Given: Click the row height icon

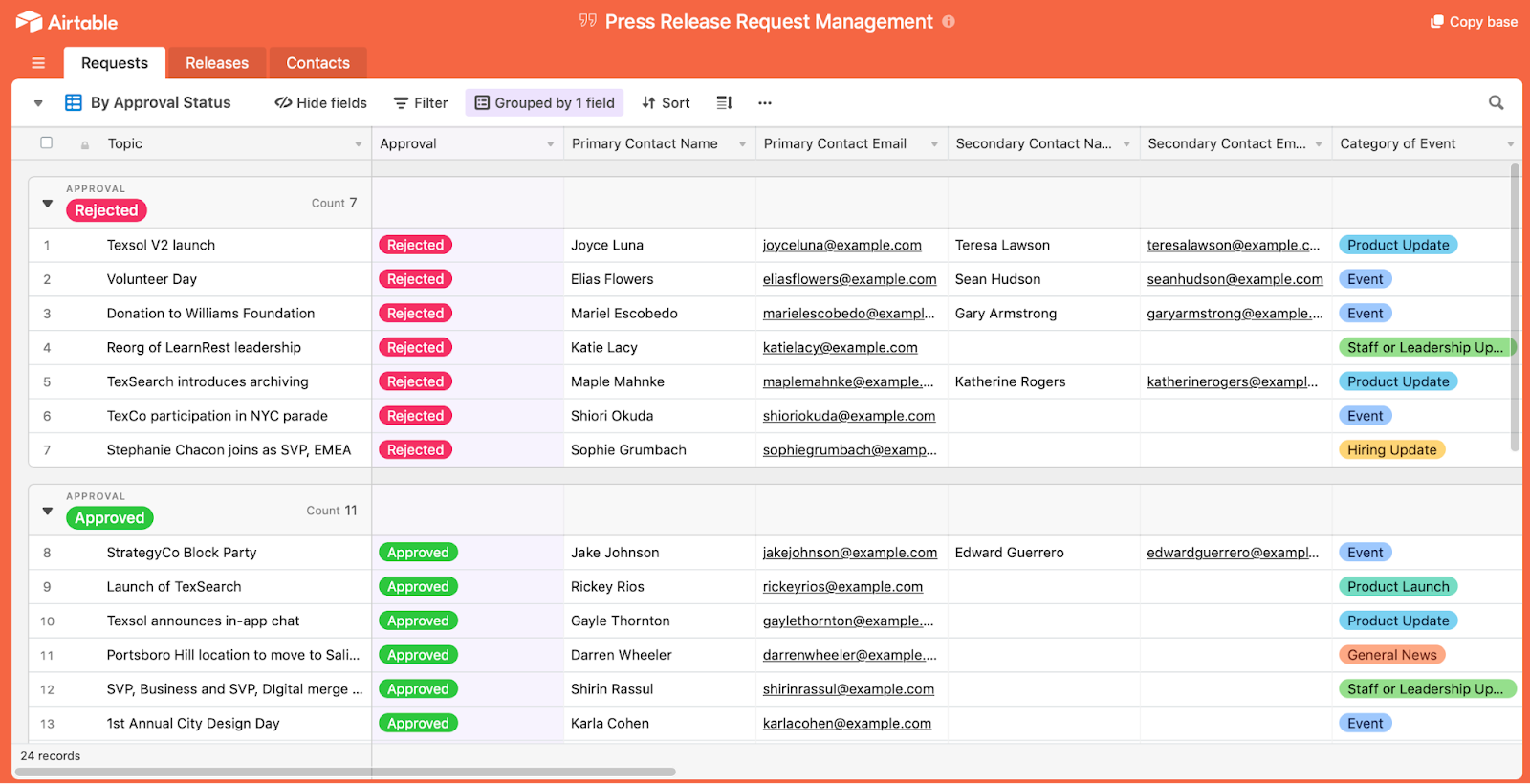Looking at the screenshot, I should pos(724,103).
